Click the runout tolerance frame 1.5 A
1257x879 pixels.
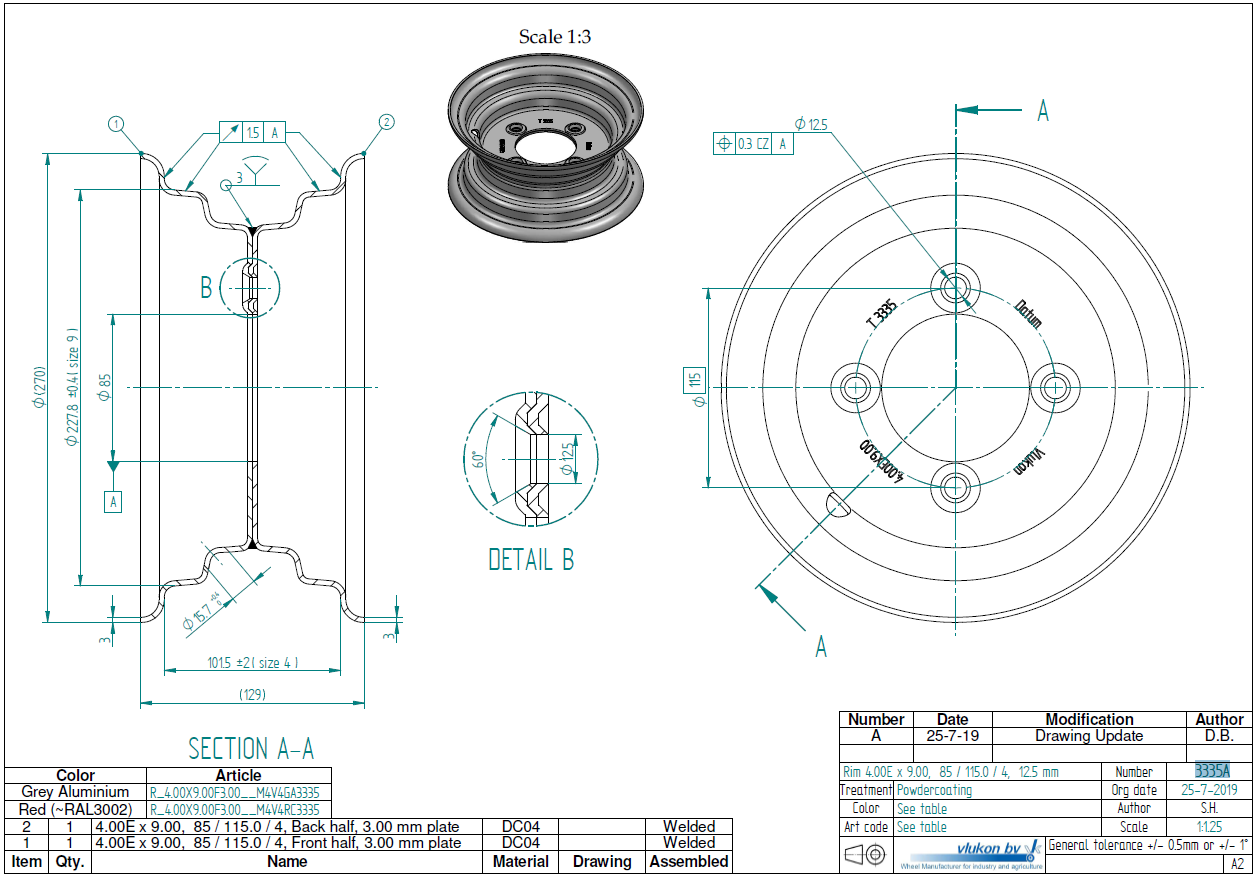tap(253, 132)
